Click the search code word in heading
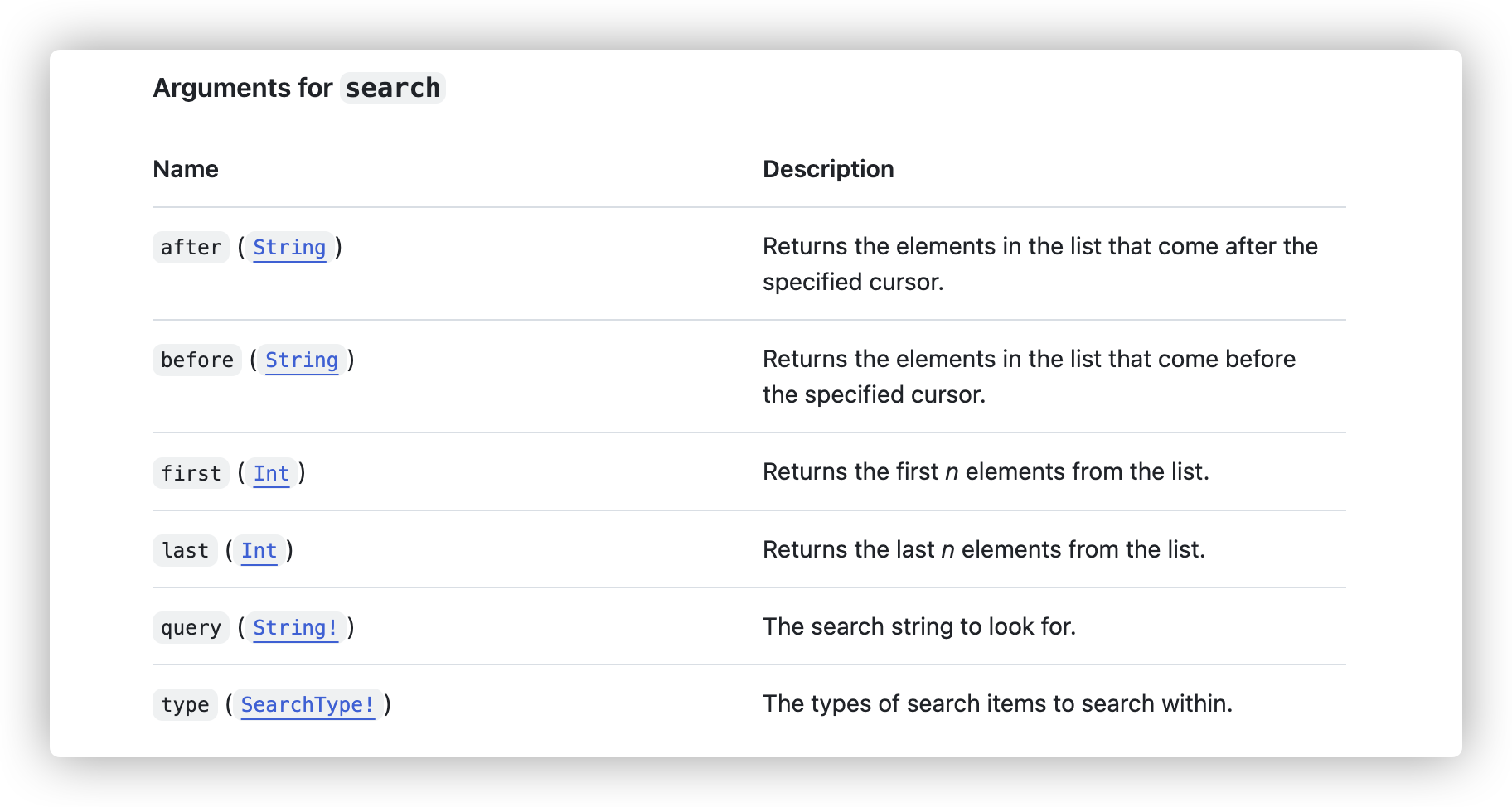The width and height of the screenshot is (1512, 807). [393, 88]
